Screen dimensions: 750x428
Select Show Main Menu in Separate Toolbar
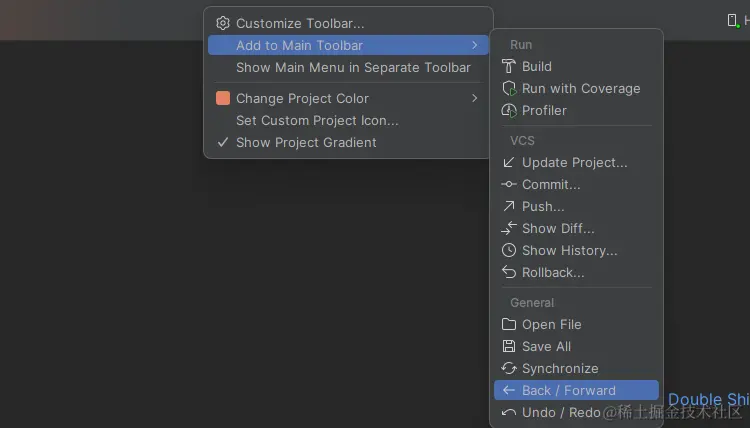click(x=352, y=67)
